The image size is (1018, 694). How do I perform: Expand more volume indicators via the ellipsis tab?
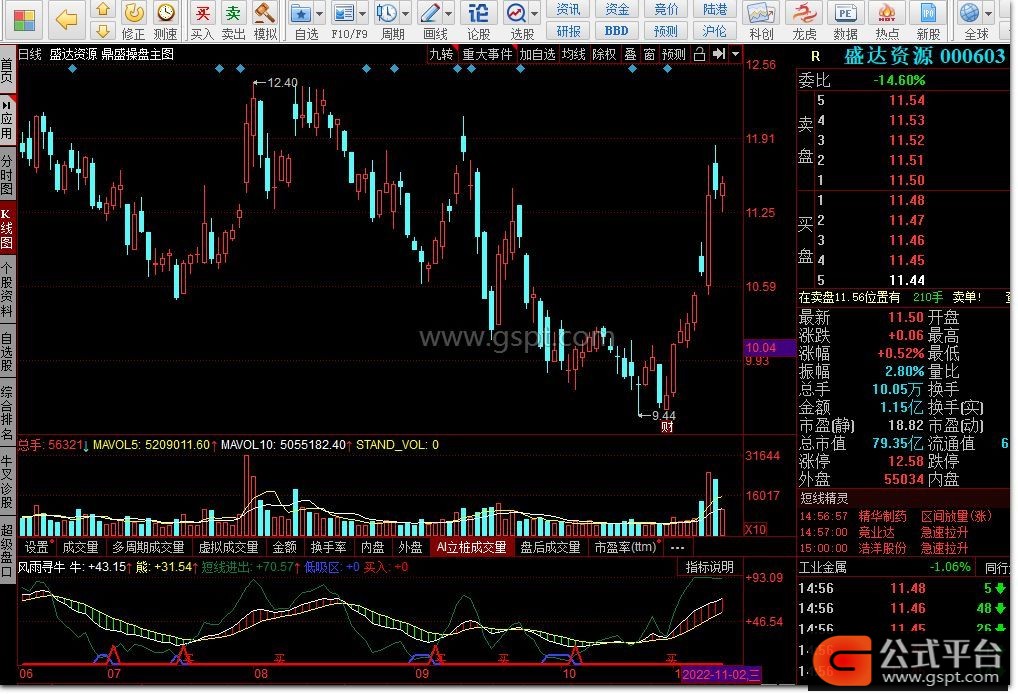pos(677,548)
